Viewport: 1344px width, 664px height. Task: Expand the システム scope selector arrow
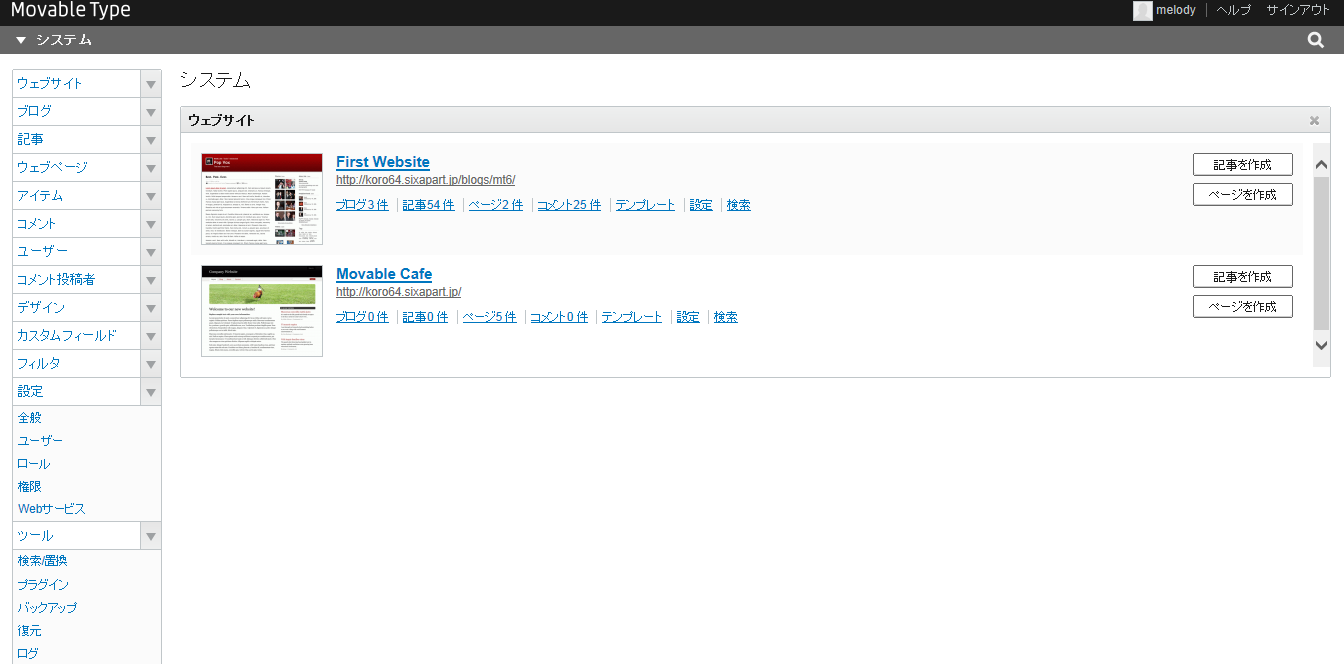click(21, 40)
